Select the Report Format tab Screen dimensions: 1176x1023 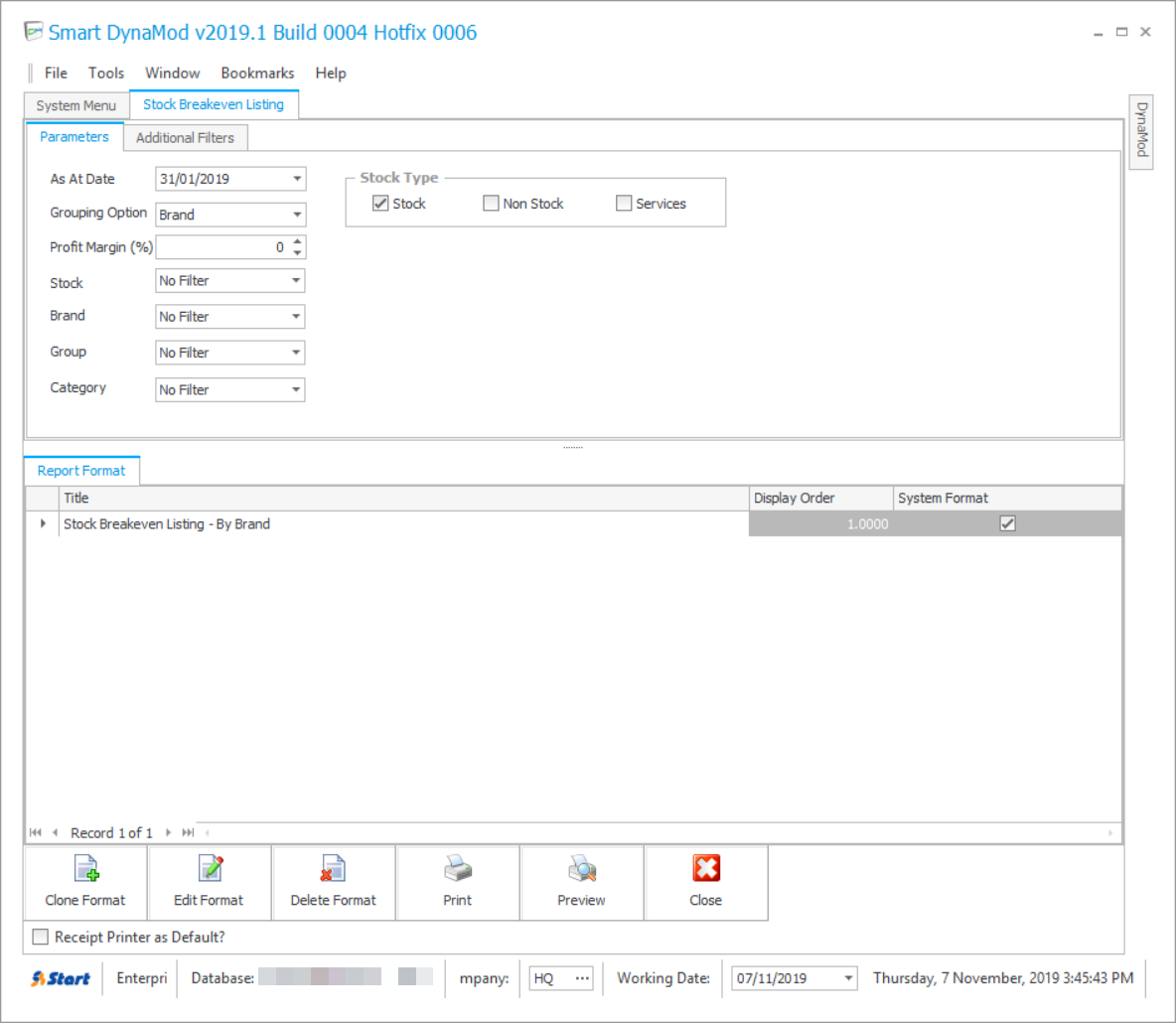click(x=81, y=470)
